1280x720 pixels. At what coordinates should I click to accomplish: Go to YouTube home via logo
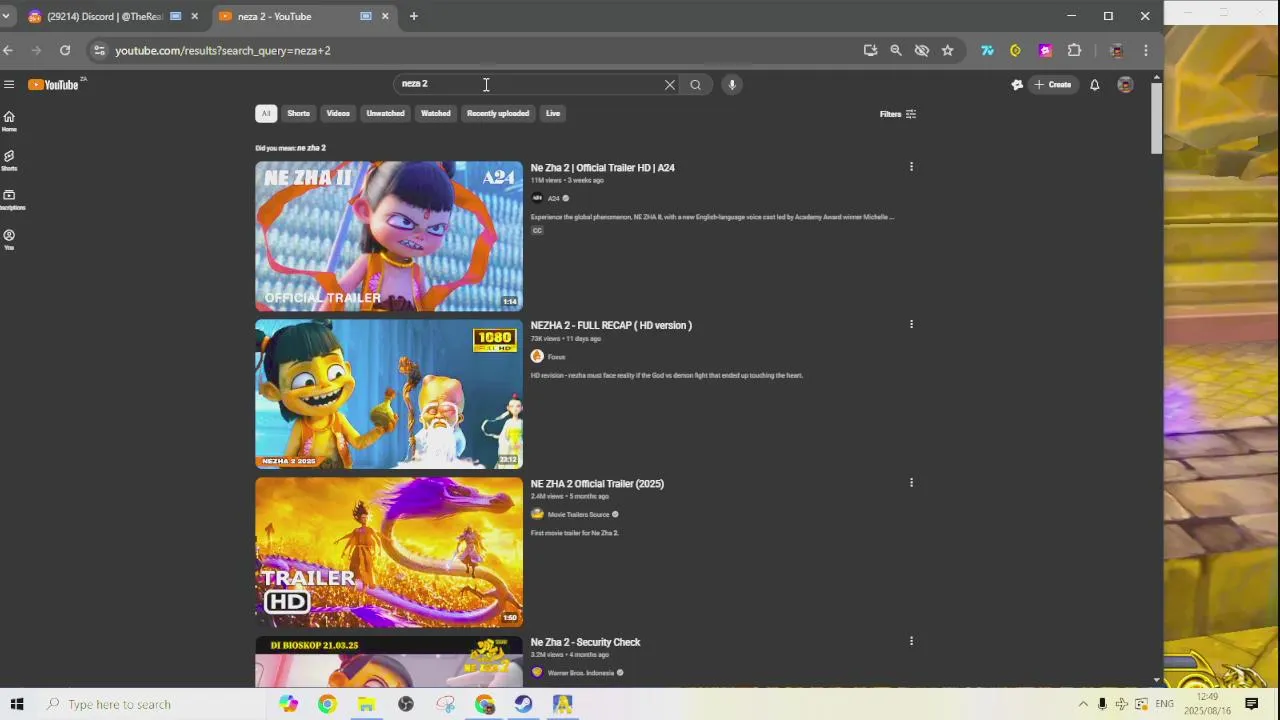coord(54,85)
